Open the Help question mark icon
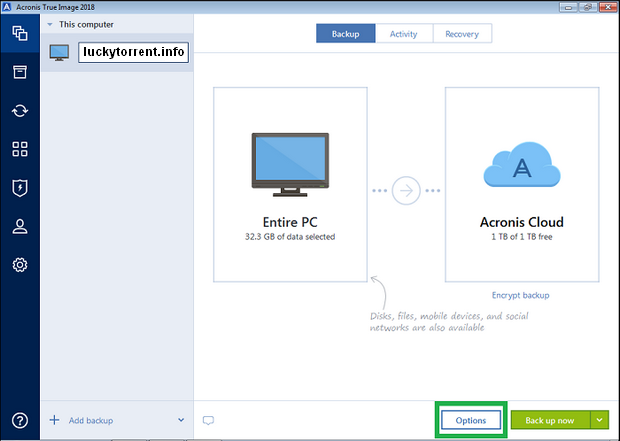The width and height of the screenshot is (620, 441). click(x=20, y=420)
